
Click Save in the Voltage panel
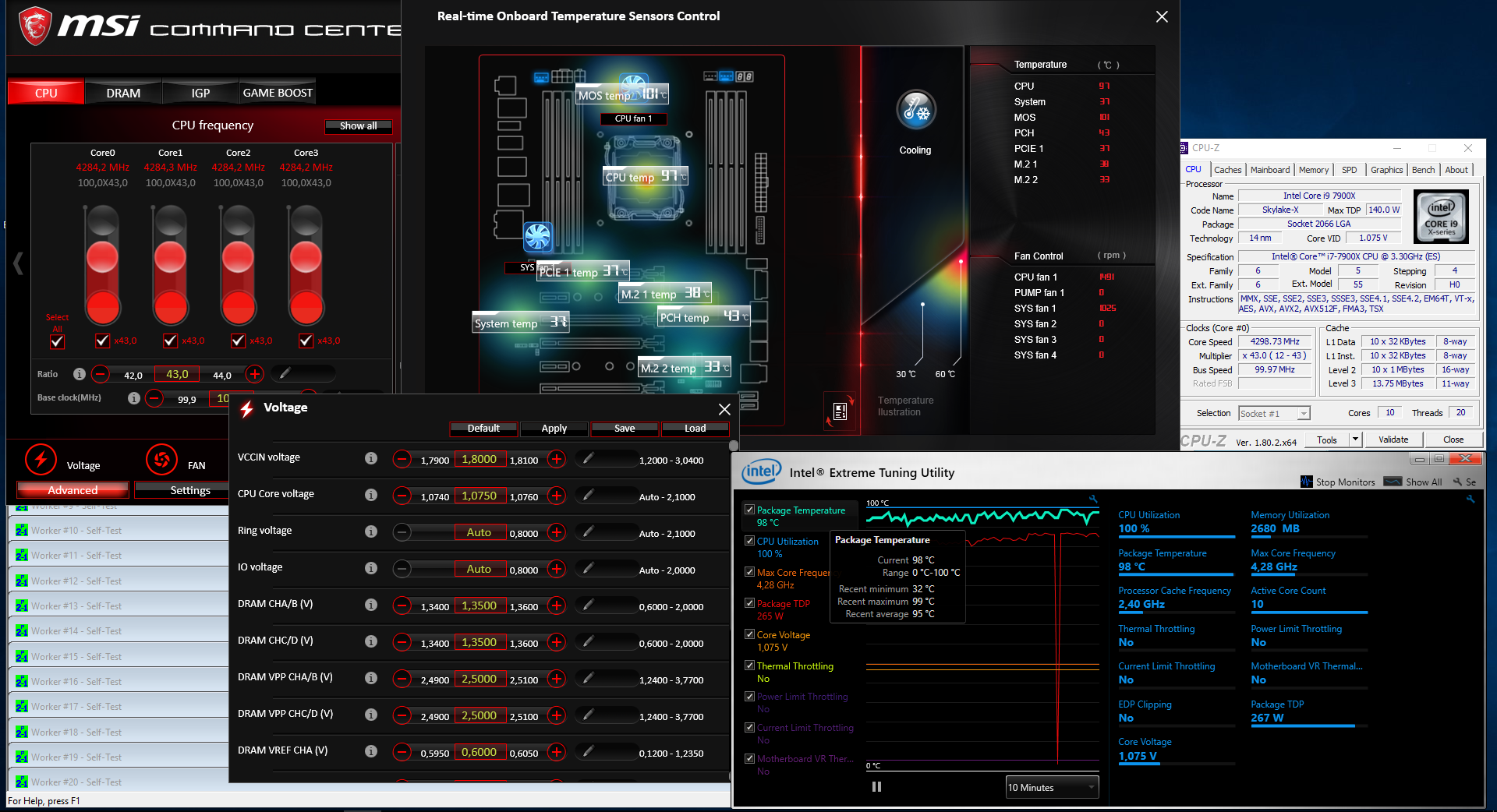pos(625,429)
